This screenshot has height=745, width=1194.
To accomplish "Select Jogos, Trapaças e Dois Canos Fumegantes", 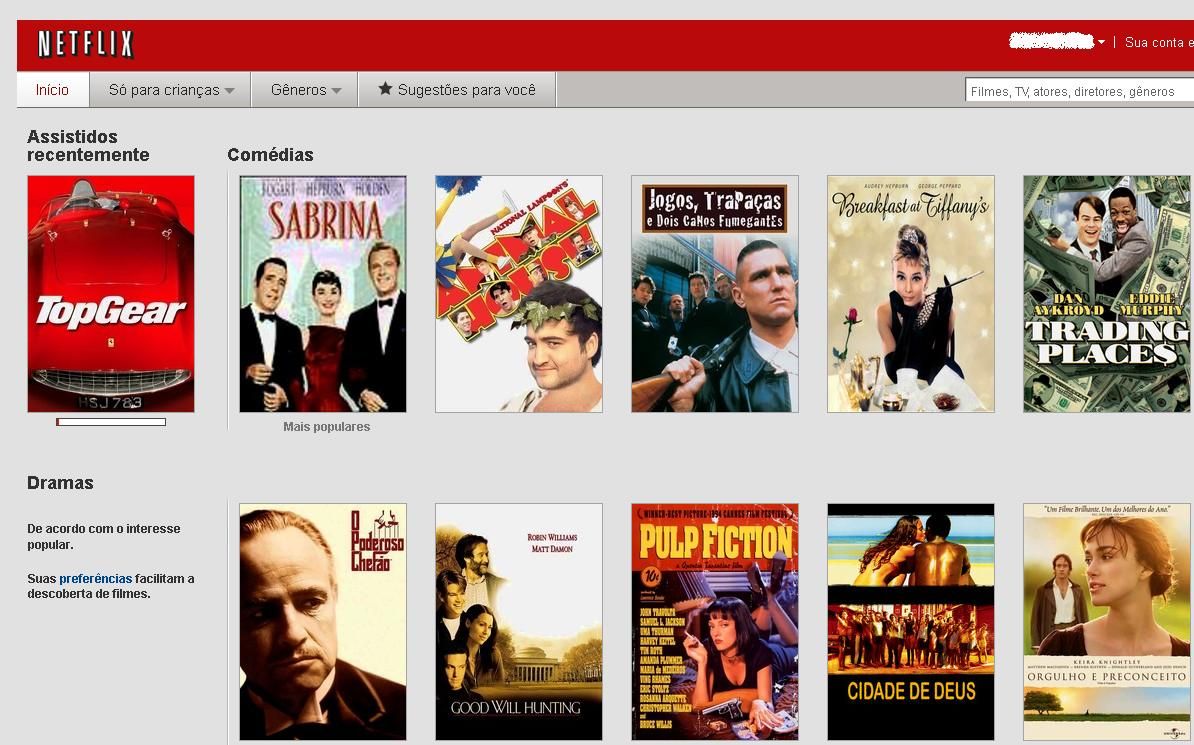I will pos(715,294).
